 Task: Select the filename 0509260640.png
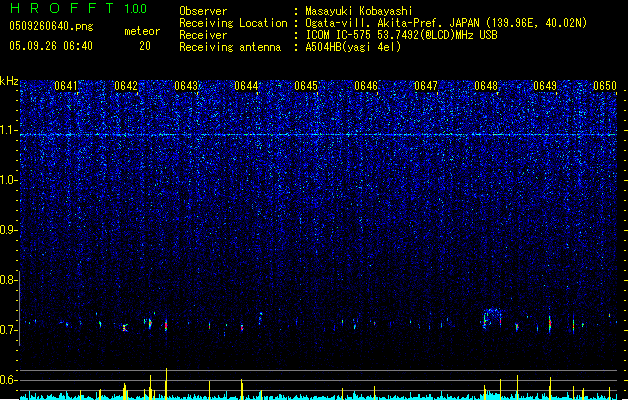51,26
